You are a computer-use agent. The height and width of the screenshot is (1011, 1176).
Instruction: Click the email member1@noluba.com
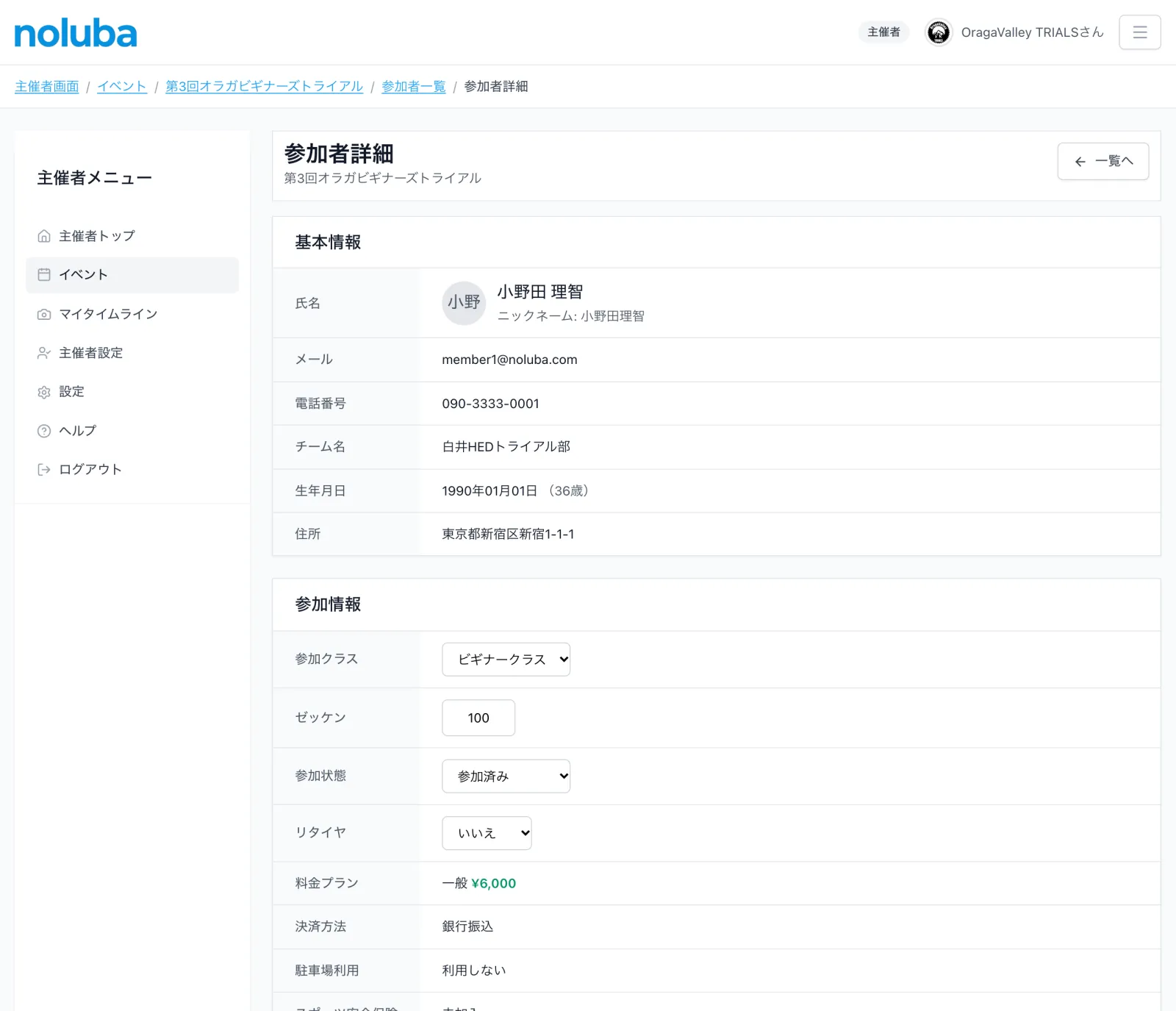click(509, 360)
